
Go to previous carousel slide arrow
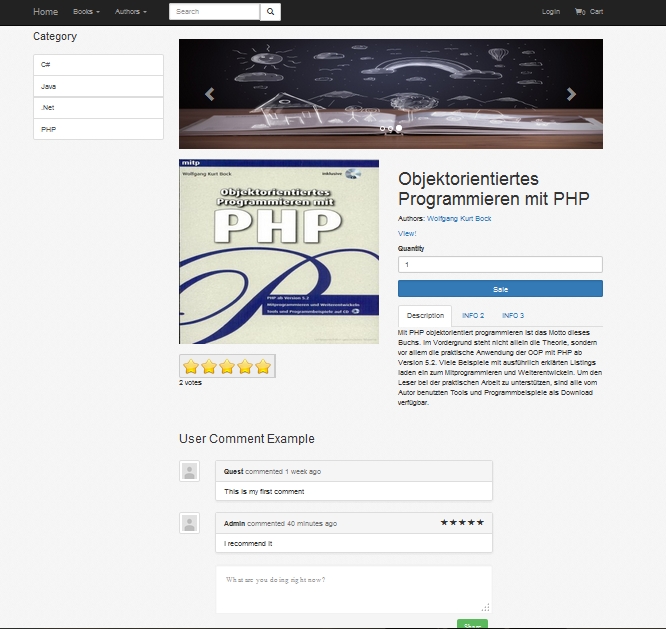point(209,94)
